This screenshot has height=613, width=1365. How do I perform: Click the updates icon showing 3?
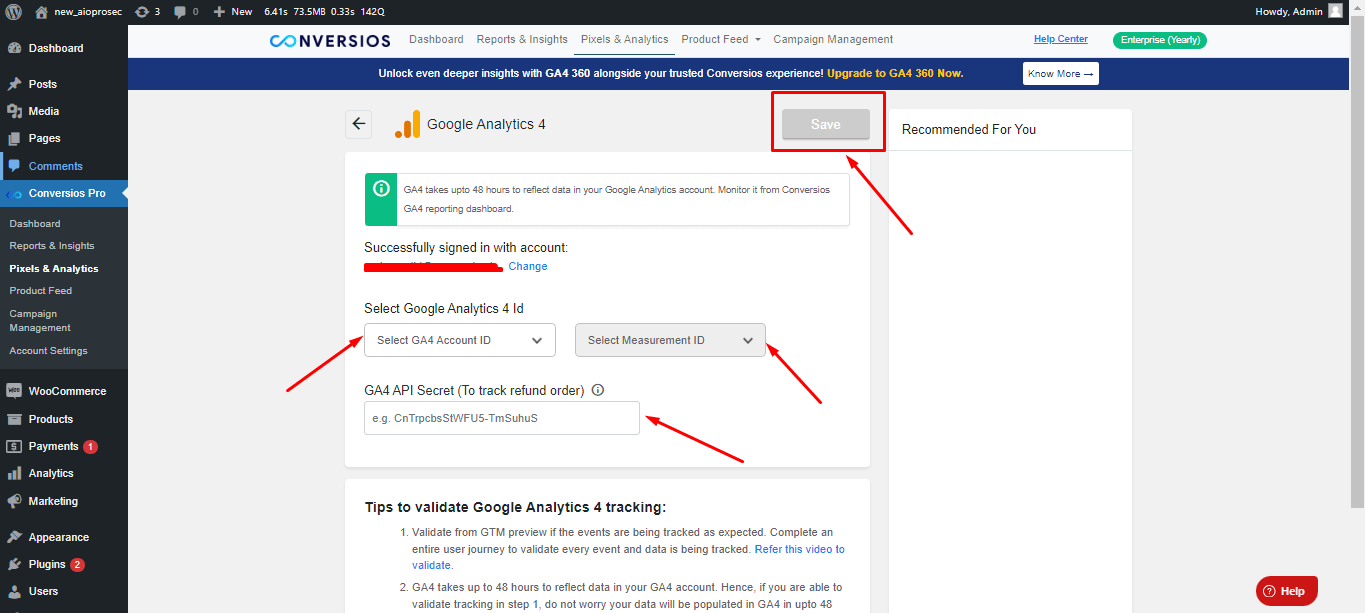(x=142, y=12)
